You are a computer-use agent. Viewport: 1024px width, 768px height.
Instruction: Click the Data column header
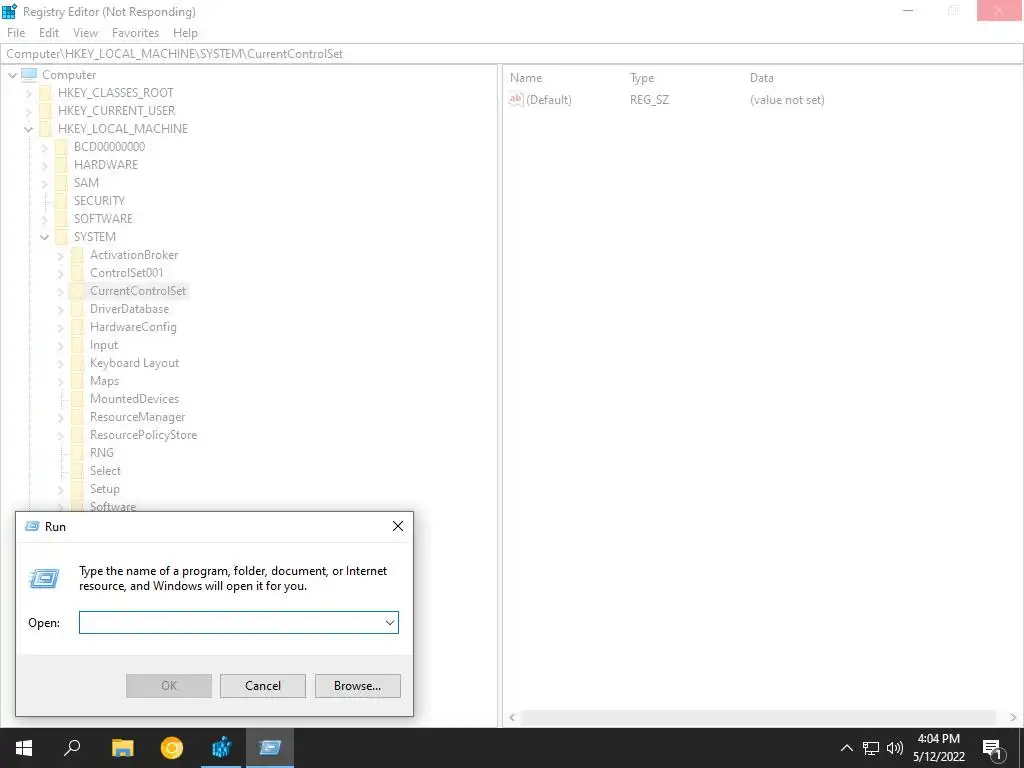pos(761,78)
